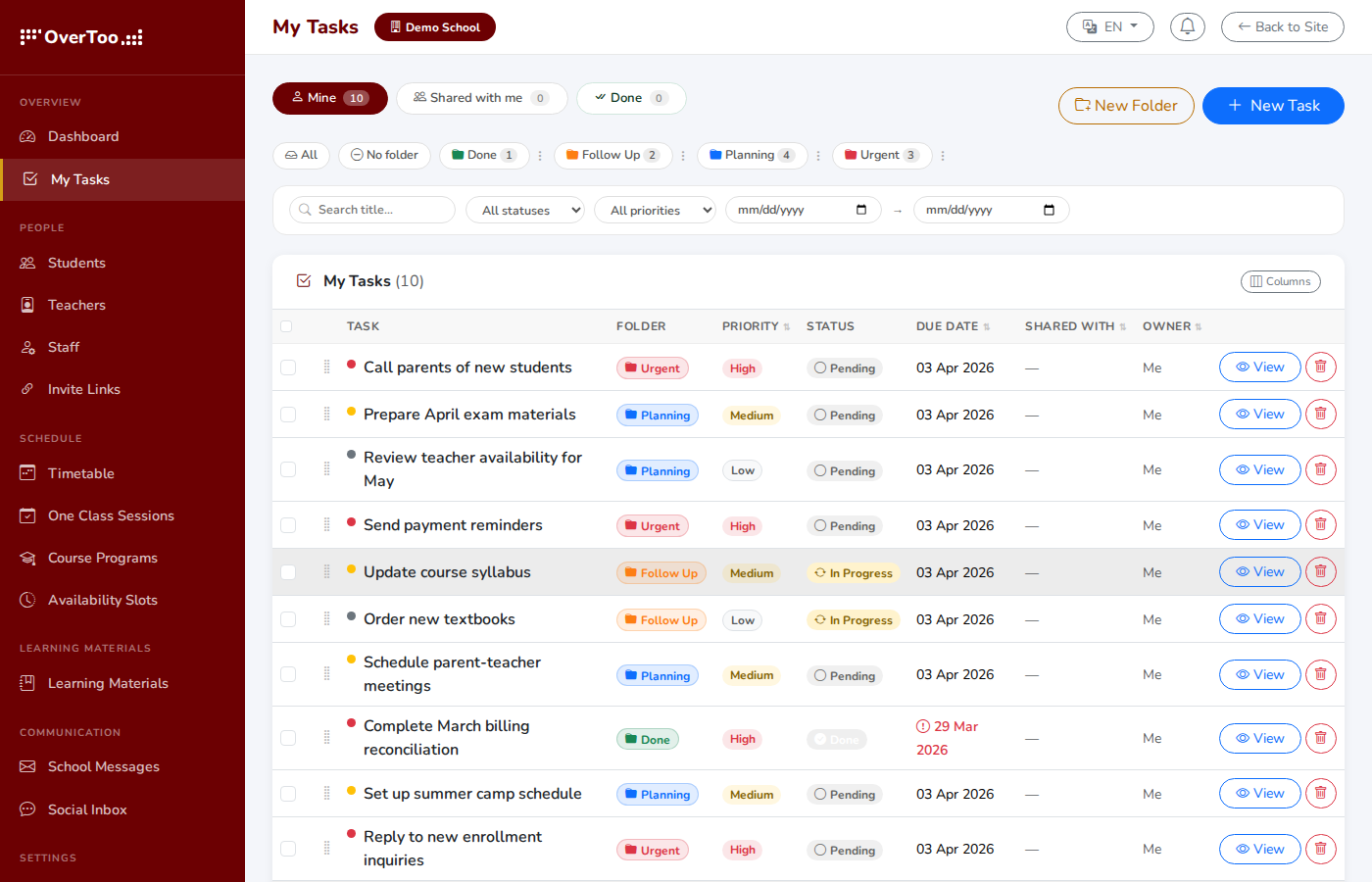Open the notification bell icon

click(x=1187, y=26)
